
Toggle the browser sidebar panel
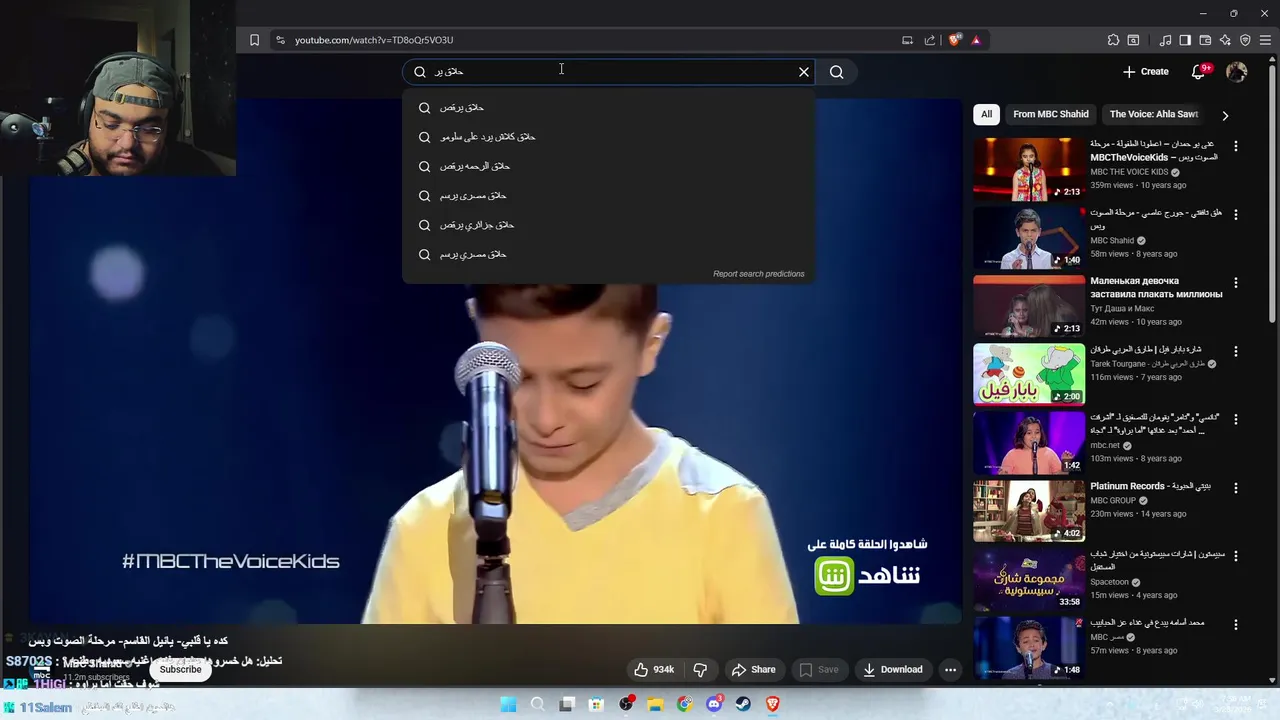point(1185,40)
